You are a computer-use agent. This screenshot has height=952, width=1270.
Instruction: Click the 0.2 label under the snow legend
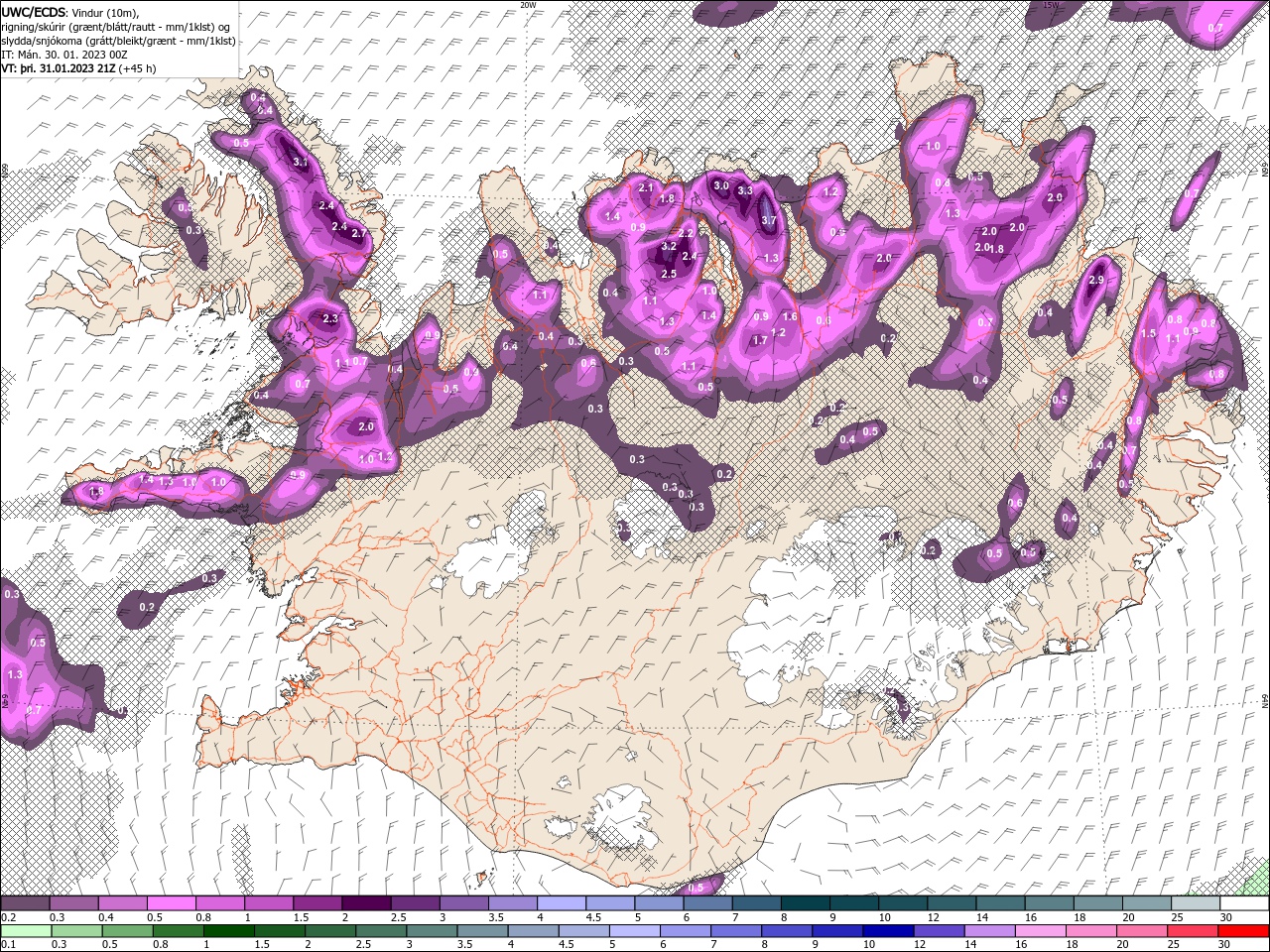click(x=9, y=917)
